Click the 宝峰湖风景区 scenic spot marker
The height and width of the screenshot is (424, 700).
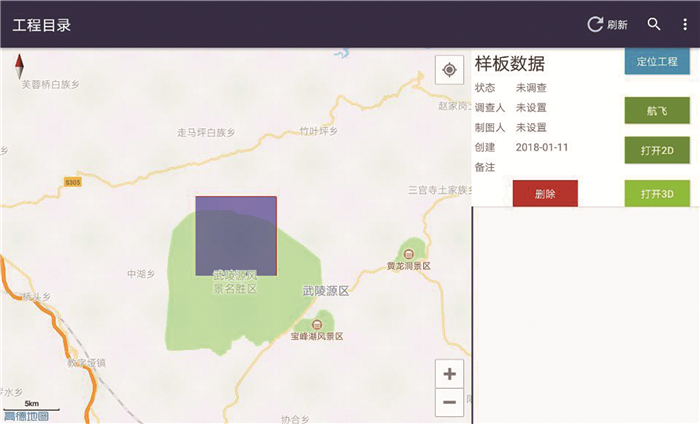pos(318,322)
